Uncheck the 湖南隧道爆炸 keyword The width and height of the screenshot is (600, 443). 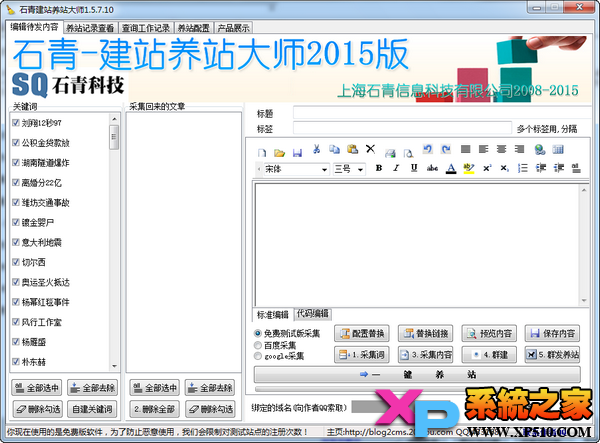tap(16, 163)
